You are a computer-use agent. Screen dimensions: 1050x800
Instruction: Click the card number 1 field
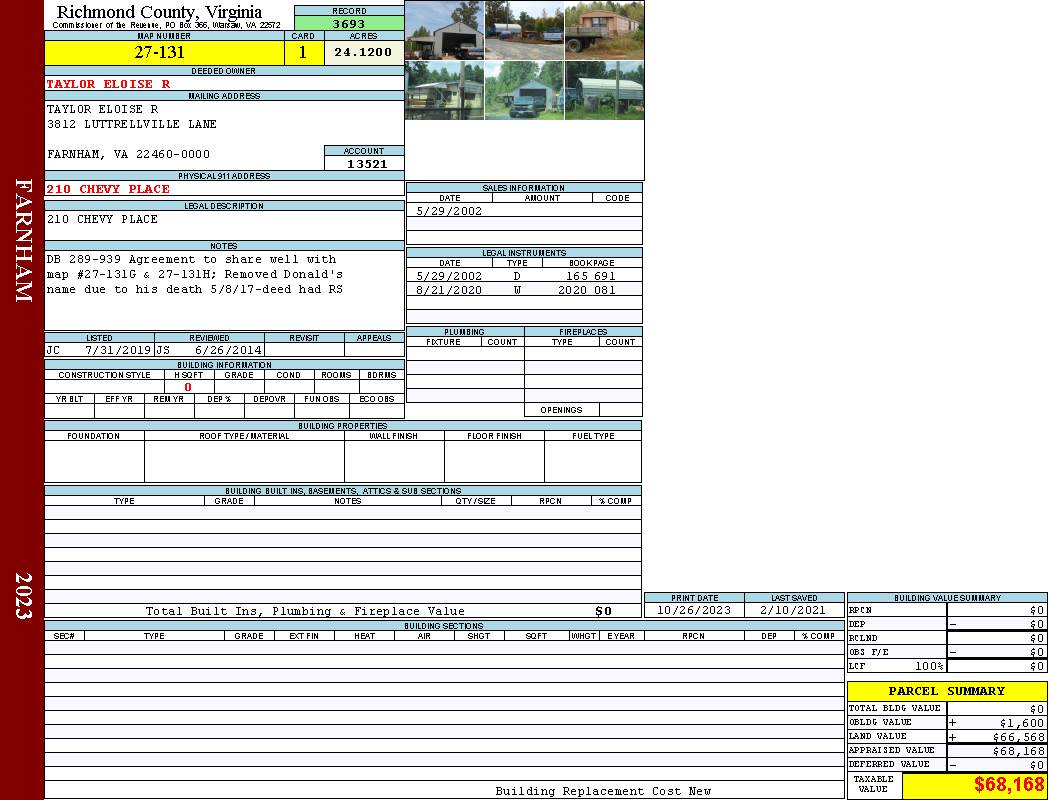(x=303, y=52)
